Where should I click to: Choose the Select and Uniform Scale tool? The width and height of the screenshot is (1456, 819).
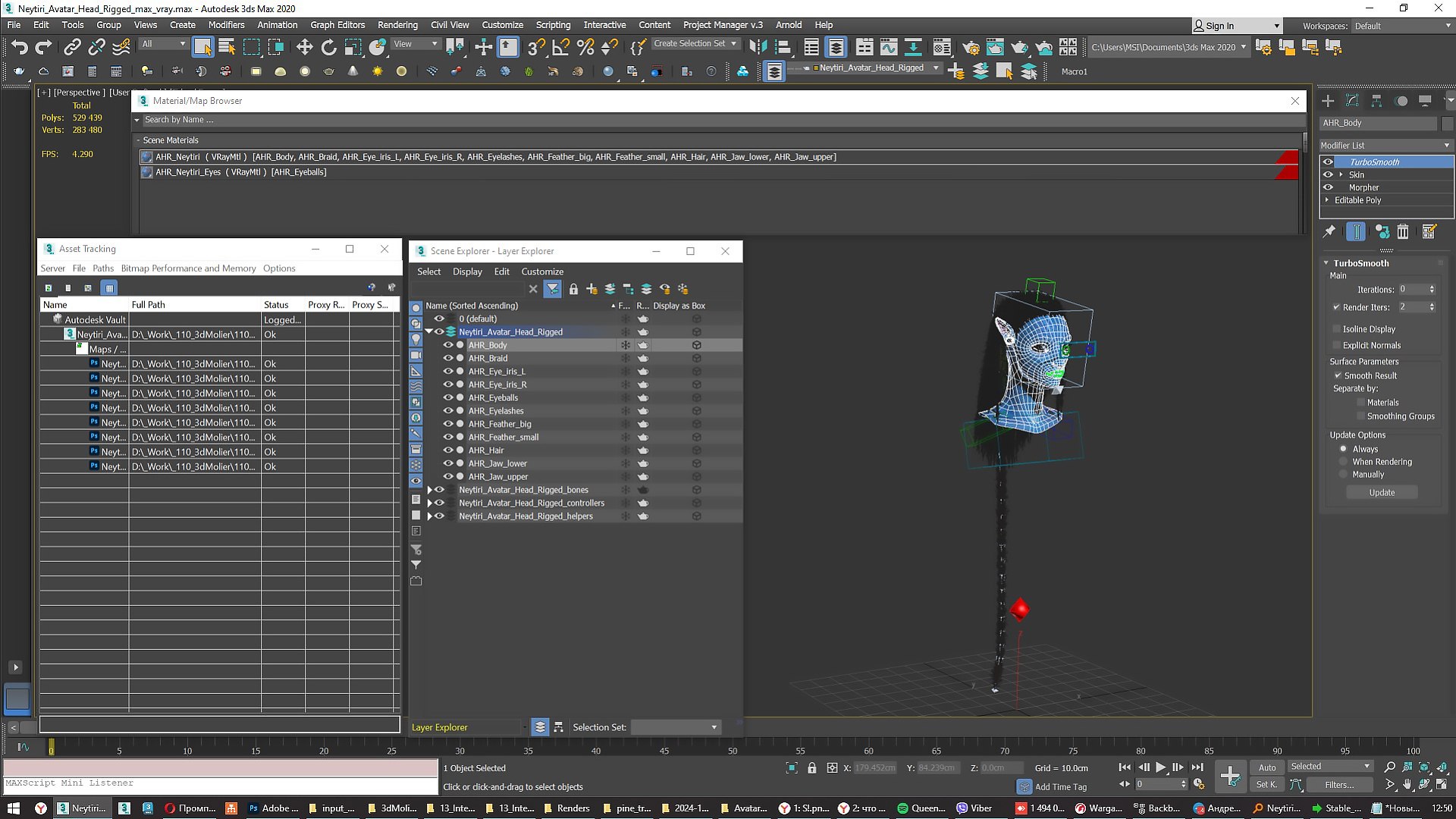(353, 47)
